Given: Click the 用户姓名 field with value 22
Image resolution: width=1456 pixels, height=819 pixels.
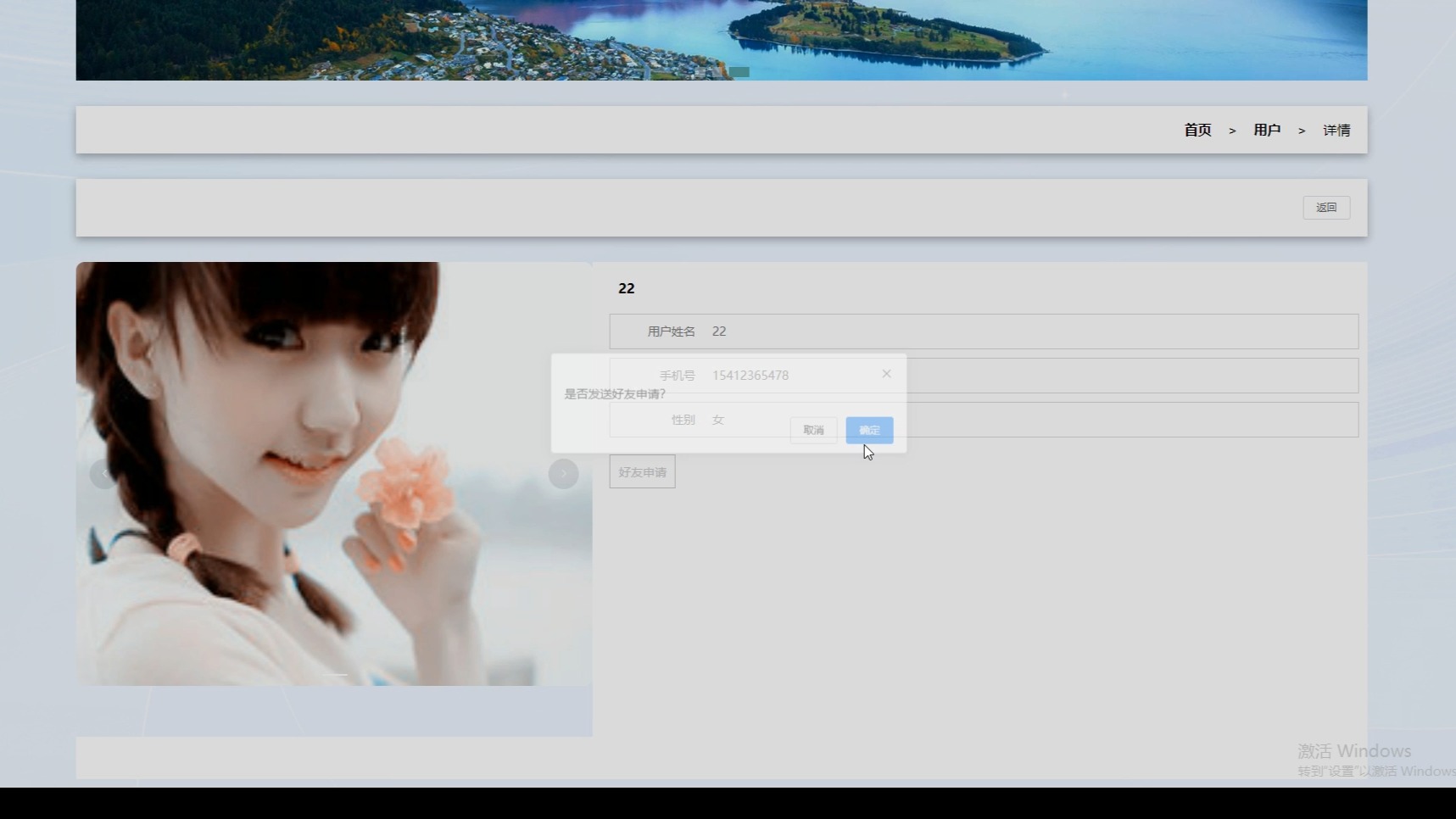Looking at the screenshot, I should point(984,331).
